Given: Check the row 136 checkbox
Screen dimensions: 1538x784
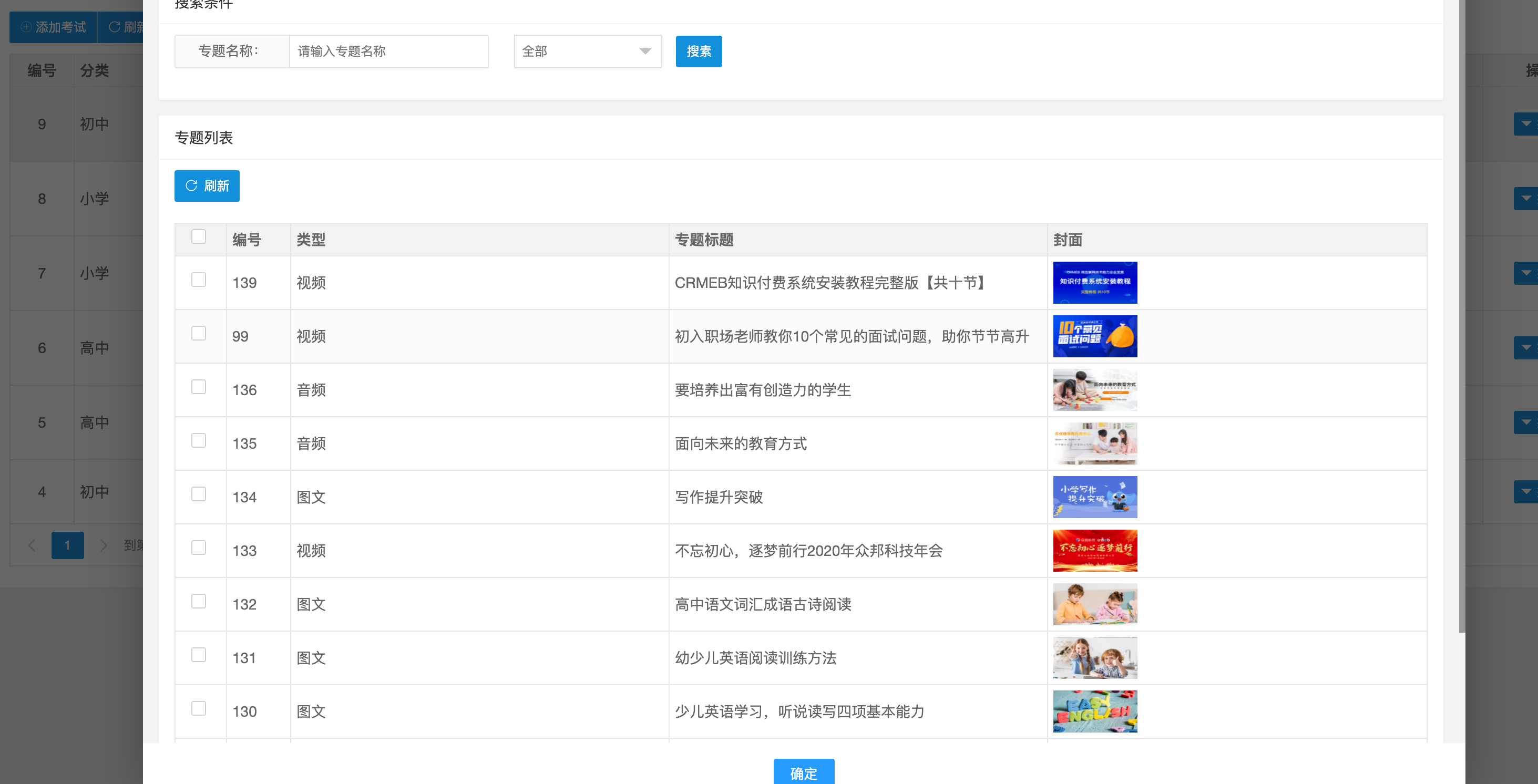Looking at the screenshot, I should click(199, 387).
